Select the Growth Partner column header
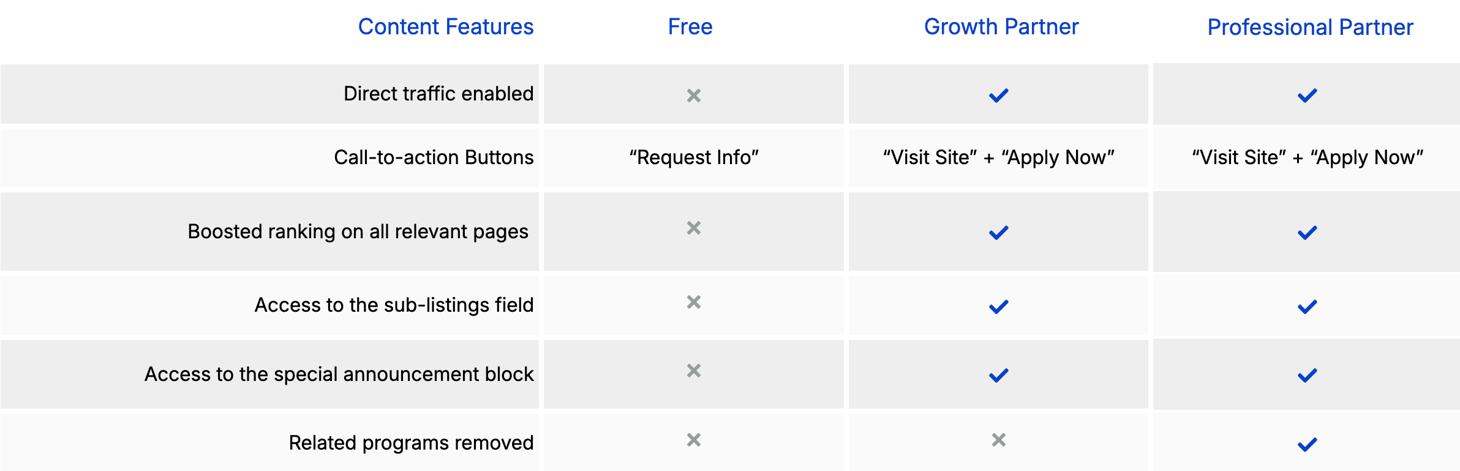The image size is (1460, 471). click(1001, 27)
